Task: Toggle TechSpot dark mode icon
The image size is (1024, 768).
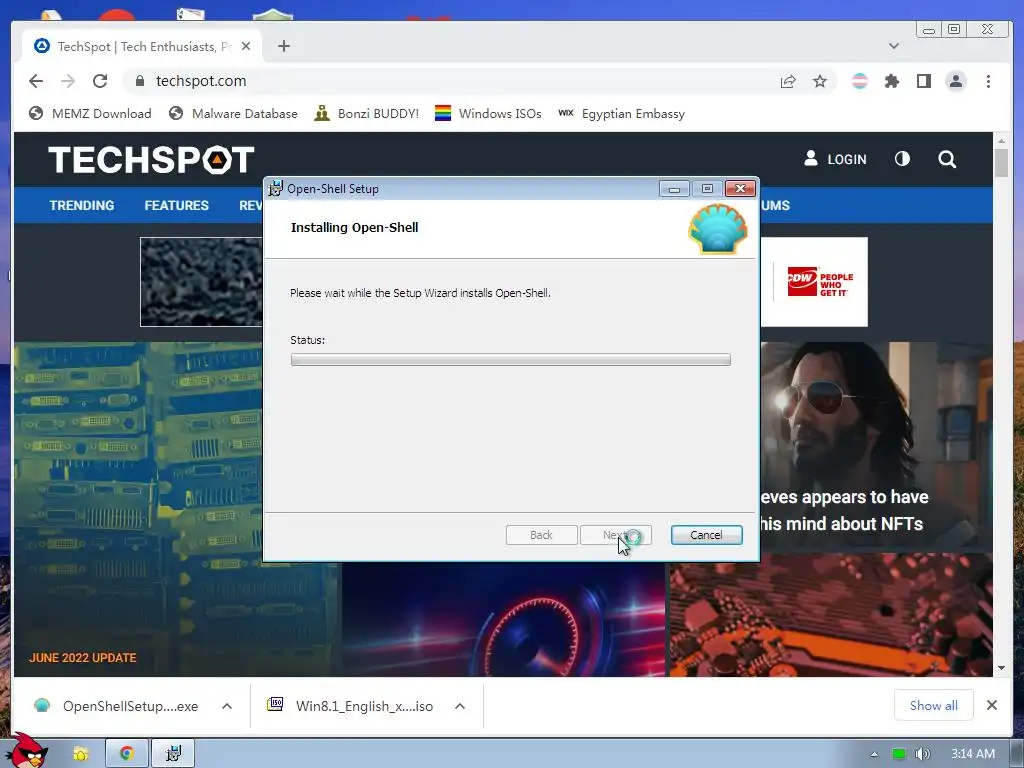Action: [x=902, y=159]
